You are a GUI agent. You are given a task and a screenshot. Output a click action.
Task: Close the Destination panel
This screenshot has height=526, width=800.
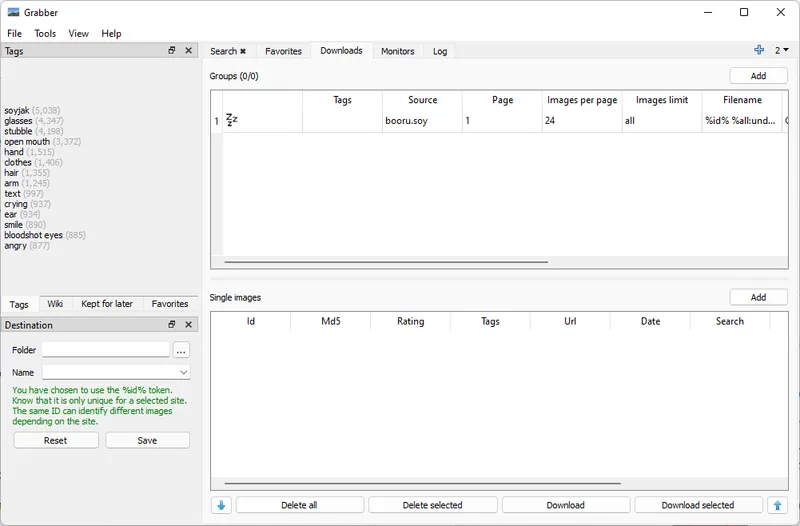click(x=188, y=325)
